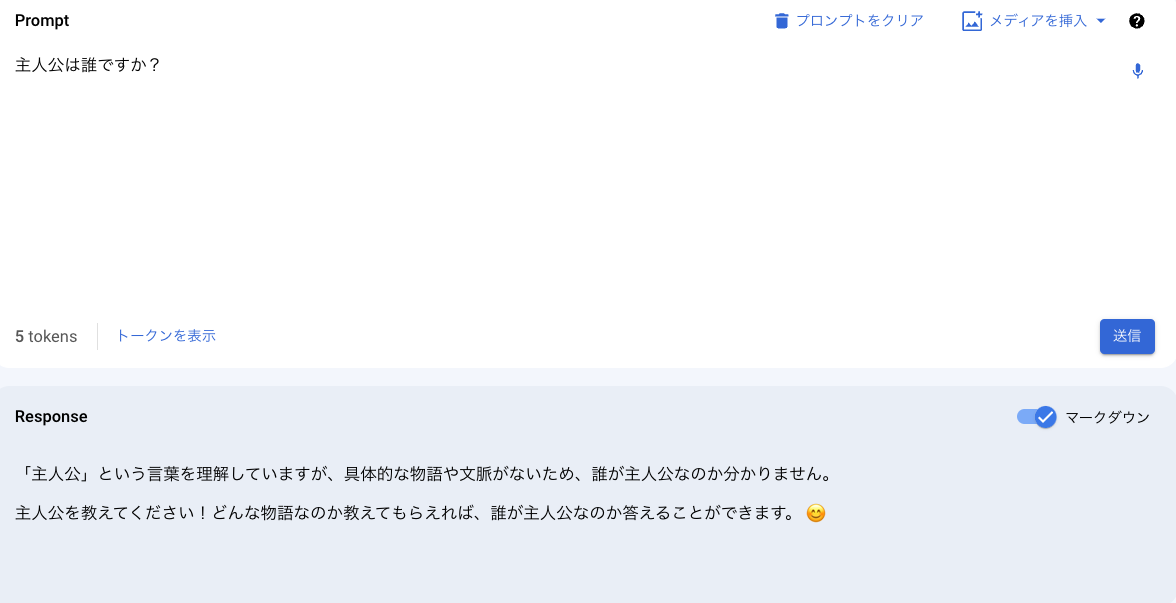1176x603 pixels.
Task: Open トークンを表示 to show tokens
Action: click(x=165, y=335)
